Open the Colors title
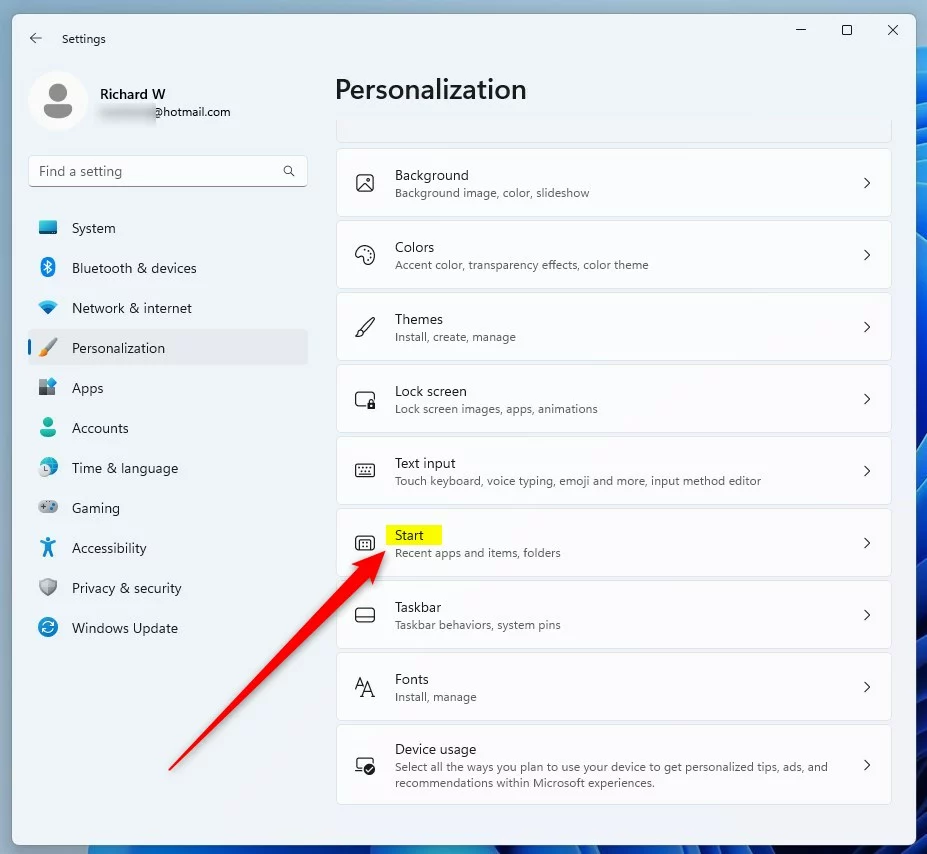Image resolution: width=927 pixels, height=854 pixels. tap(414, 247)
